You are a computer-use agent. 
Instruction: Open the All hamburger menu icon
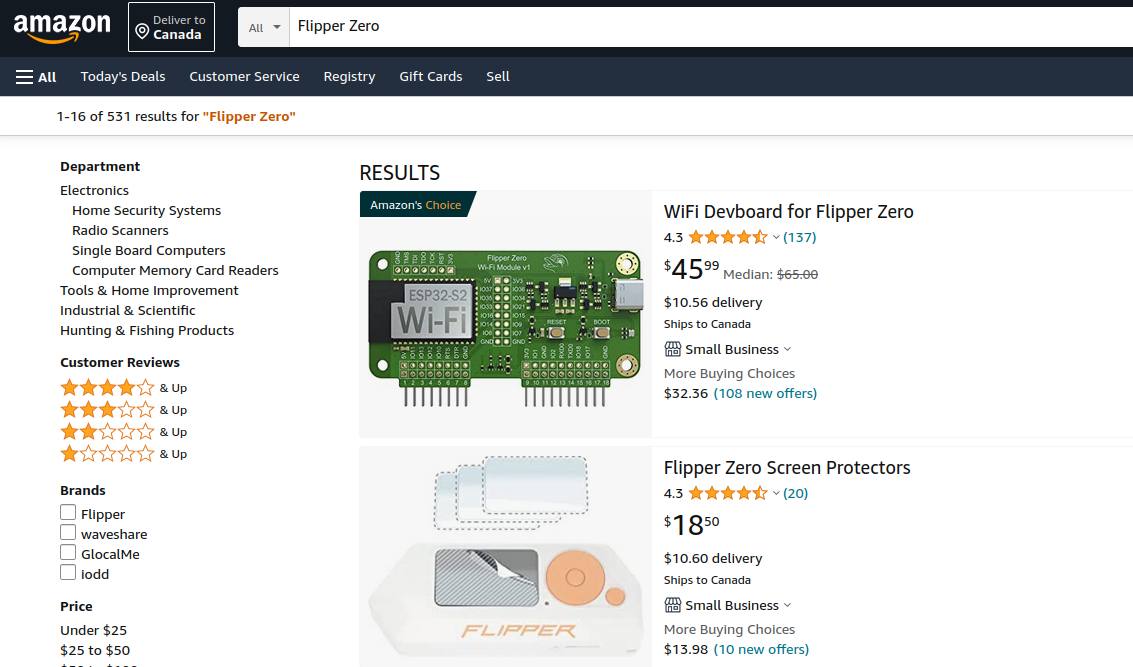click(x=25, y=77)
